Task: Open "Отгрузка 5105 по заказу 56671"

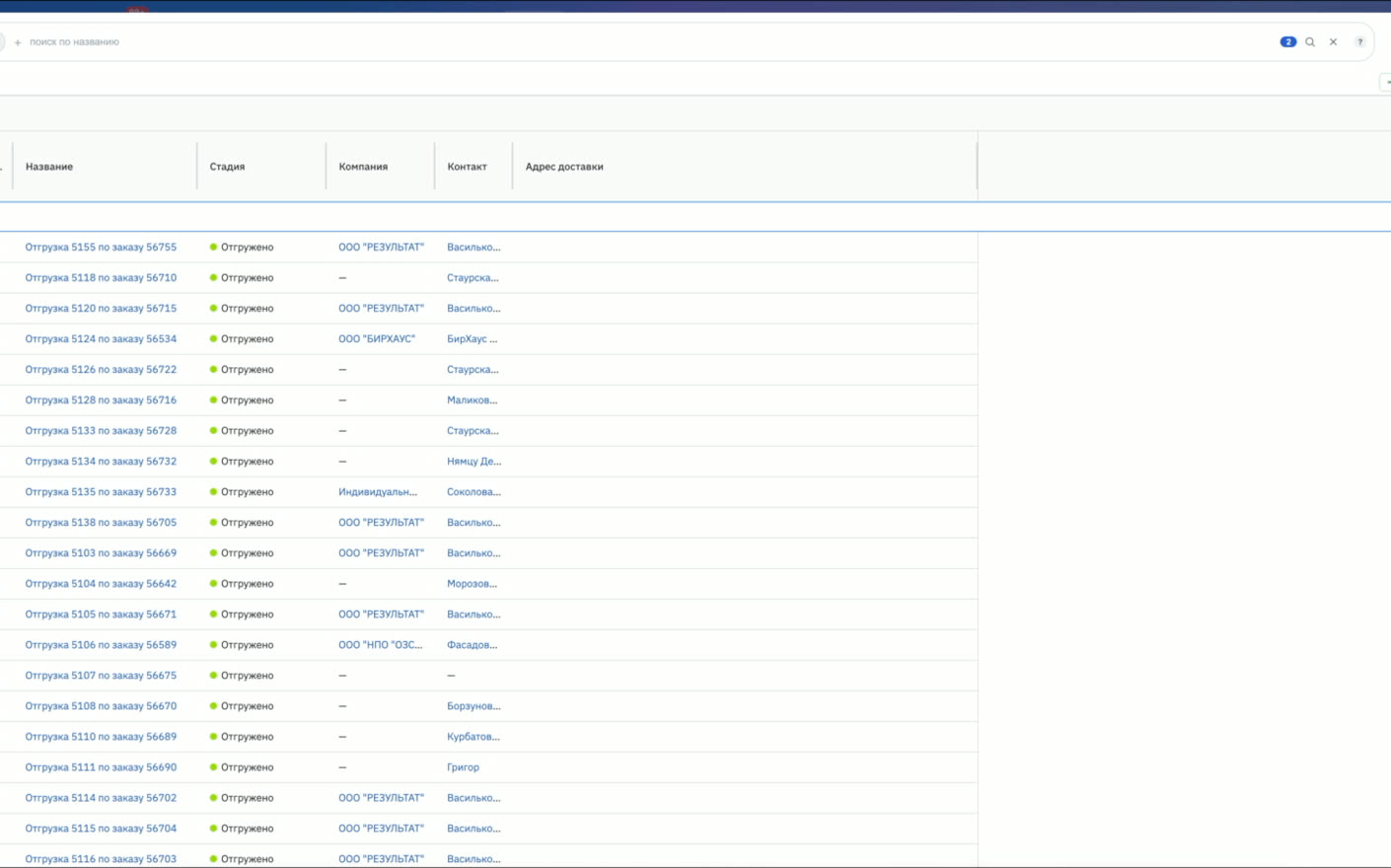Action: click(101, 615)
